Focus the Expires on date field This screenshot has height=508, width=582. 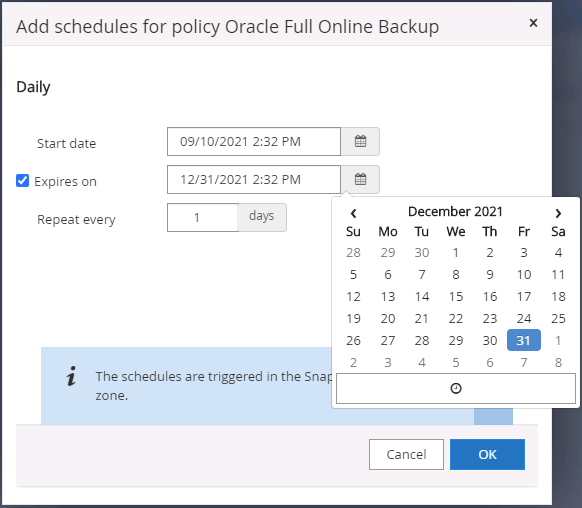[x=254, y=179]
